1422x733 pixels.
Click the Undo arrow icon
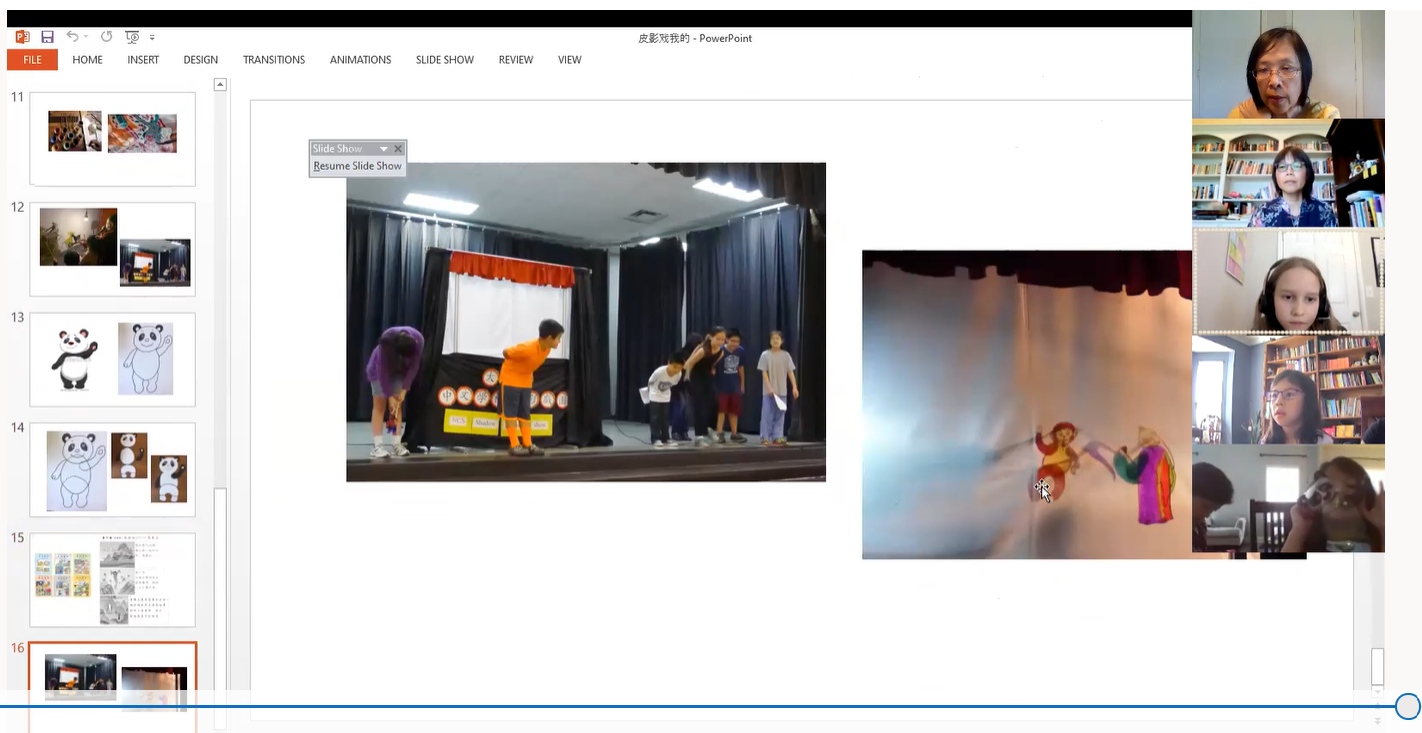coord(72,37)
